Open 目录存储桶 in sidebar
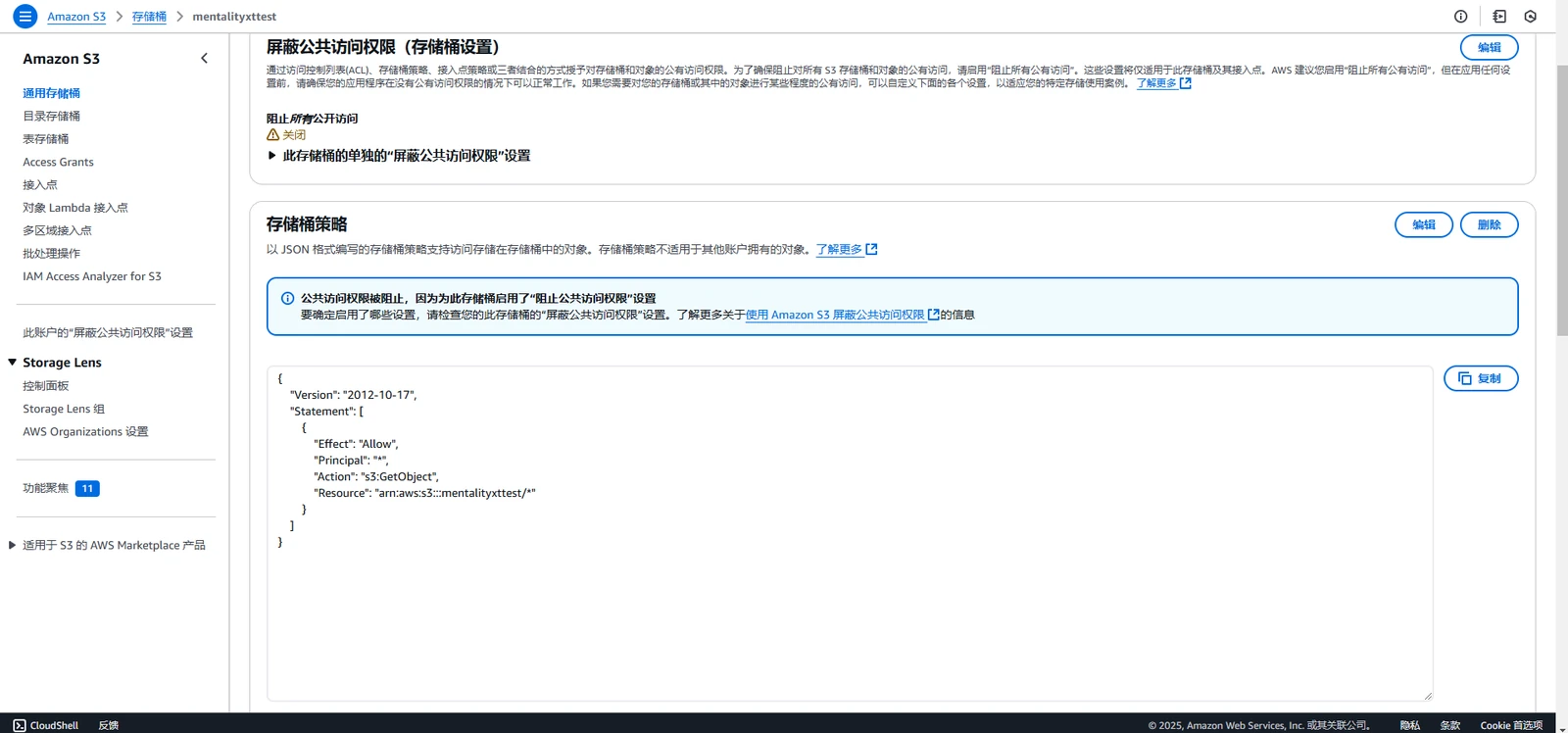1568x733 pixels. tap(51, 116)
